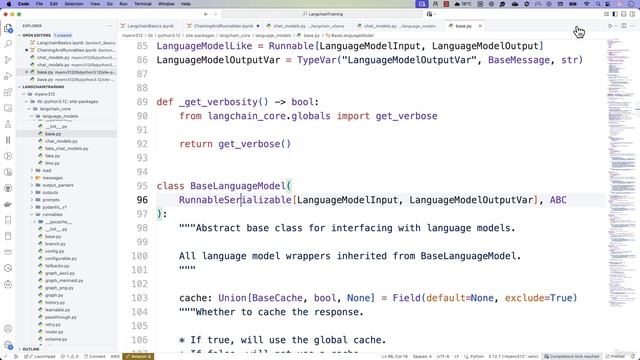This screenshot has height=360, width=640.
Task: Open the Manage gear in activity bar
Action: click(x=8, y=345)
